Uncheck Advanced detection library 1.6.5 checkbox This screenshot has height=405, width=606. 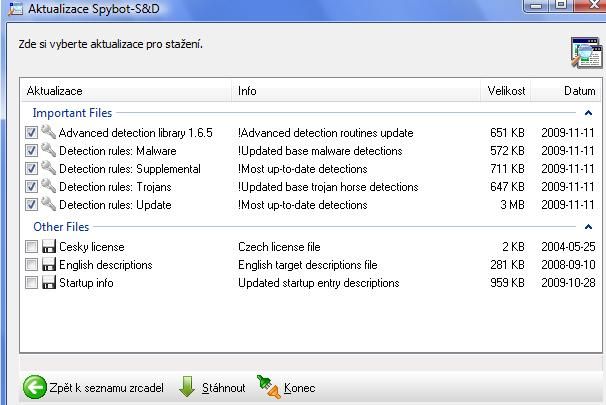click(31, 133)
